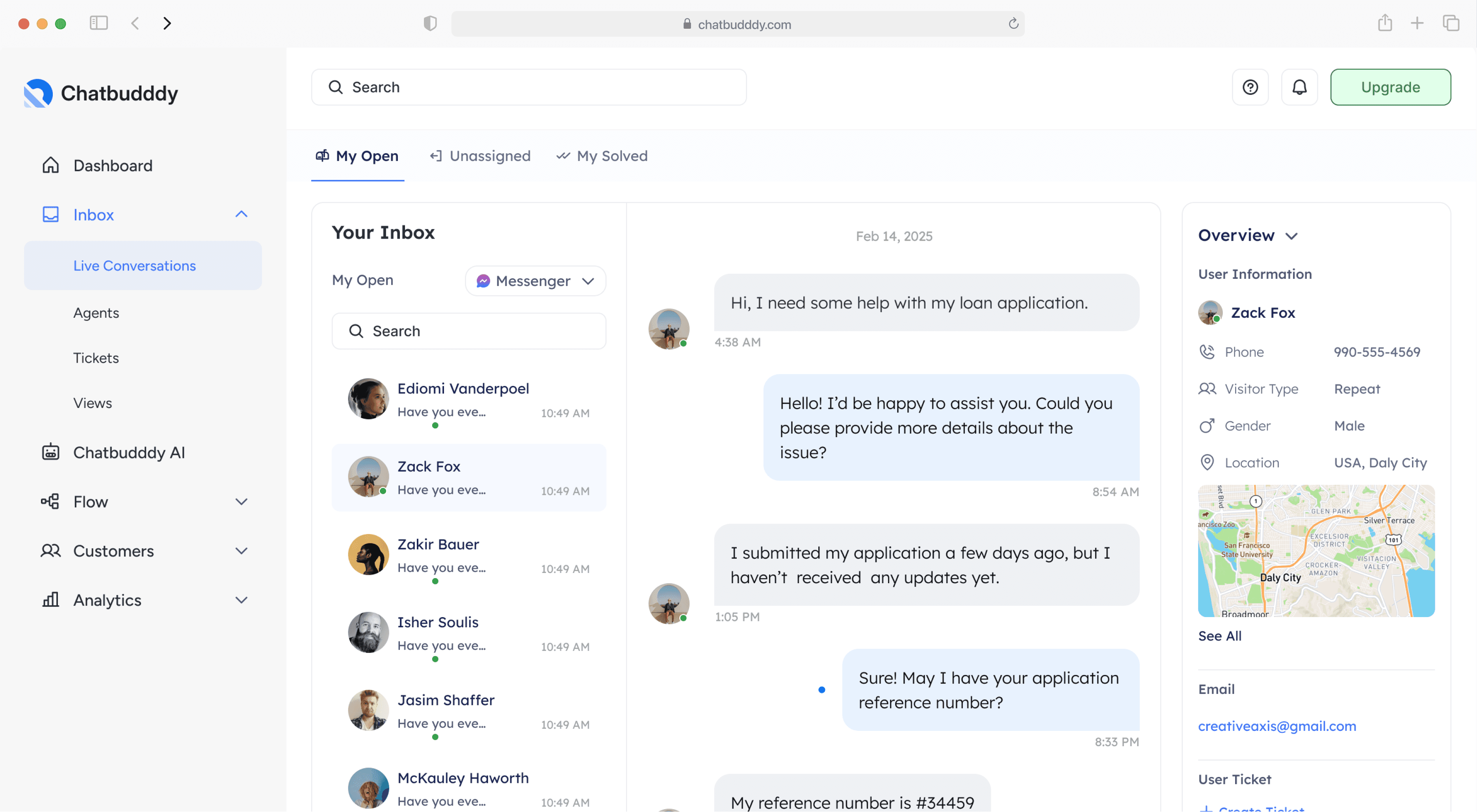Click the Location pin icon
Image resolution: width=1477 pixels, height=812 pixels.
[x=1208, y=462]
